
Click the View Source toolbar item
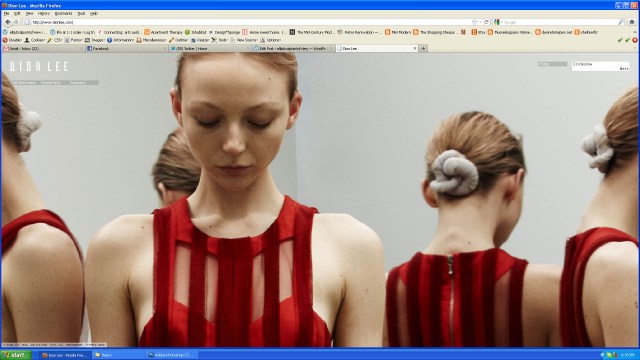[244, 40]
